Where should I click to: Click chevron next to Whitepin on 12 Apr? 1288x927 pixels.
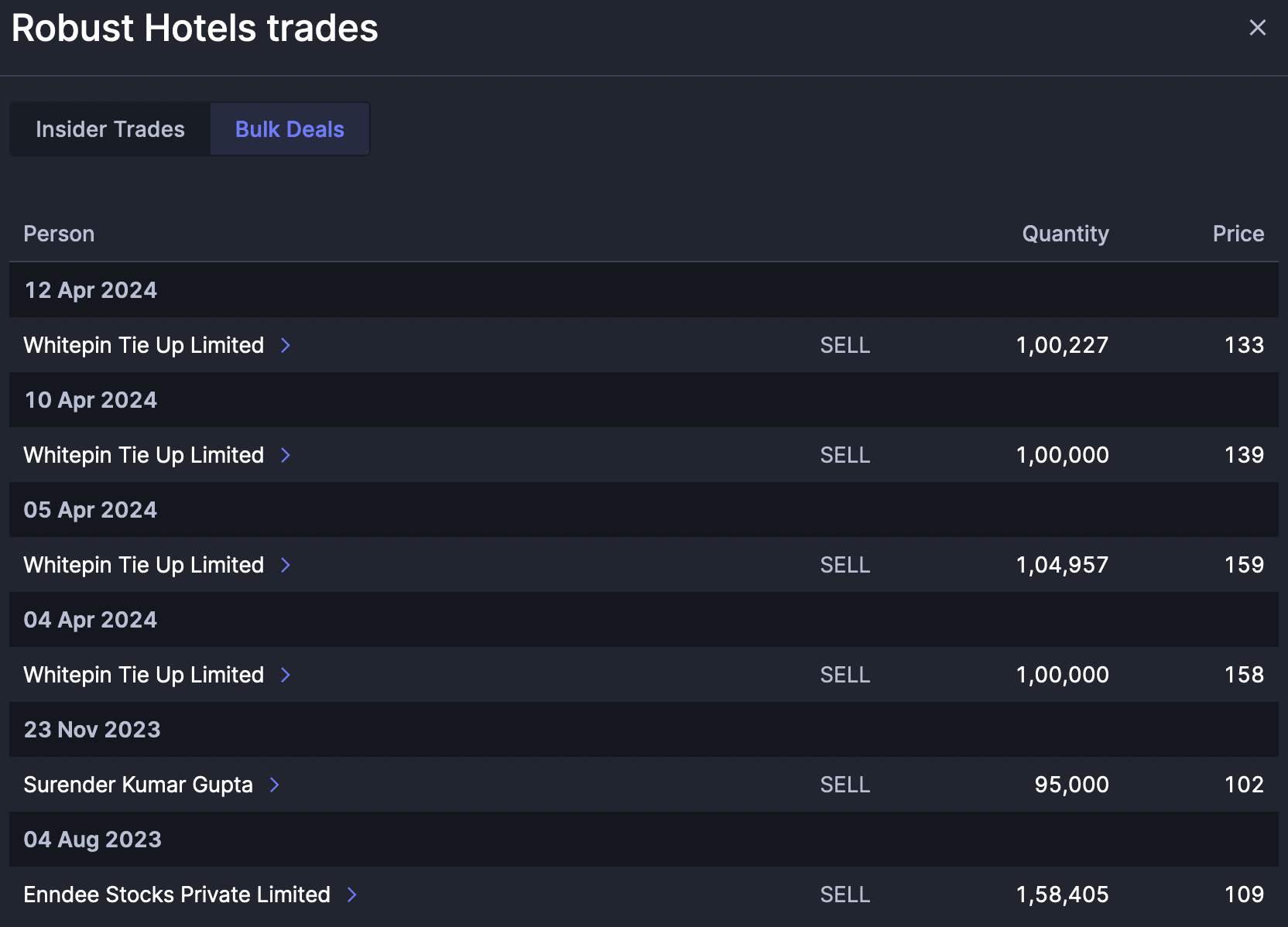coord(286,345)
